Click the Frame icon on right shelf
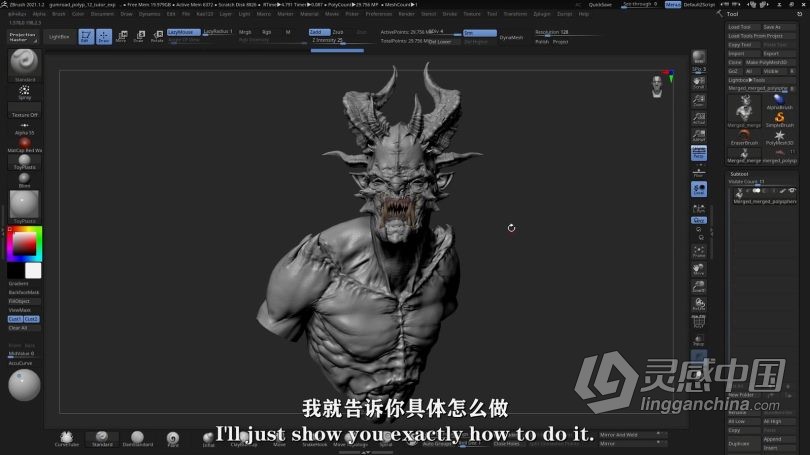Viewport: 810px width, 455px height. click(x=699, y=252)
